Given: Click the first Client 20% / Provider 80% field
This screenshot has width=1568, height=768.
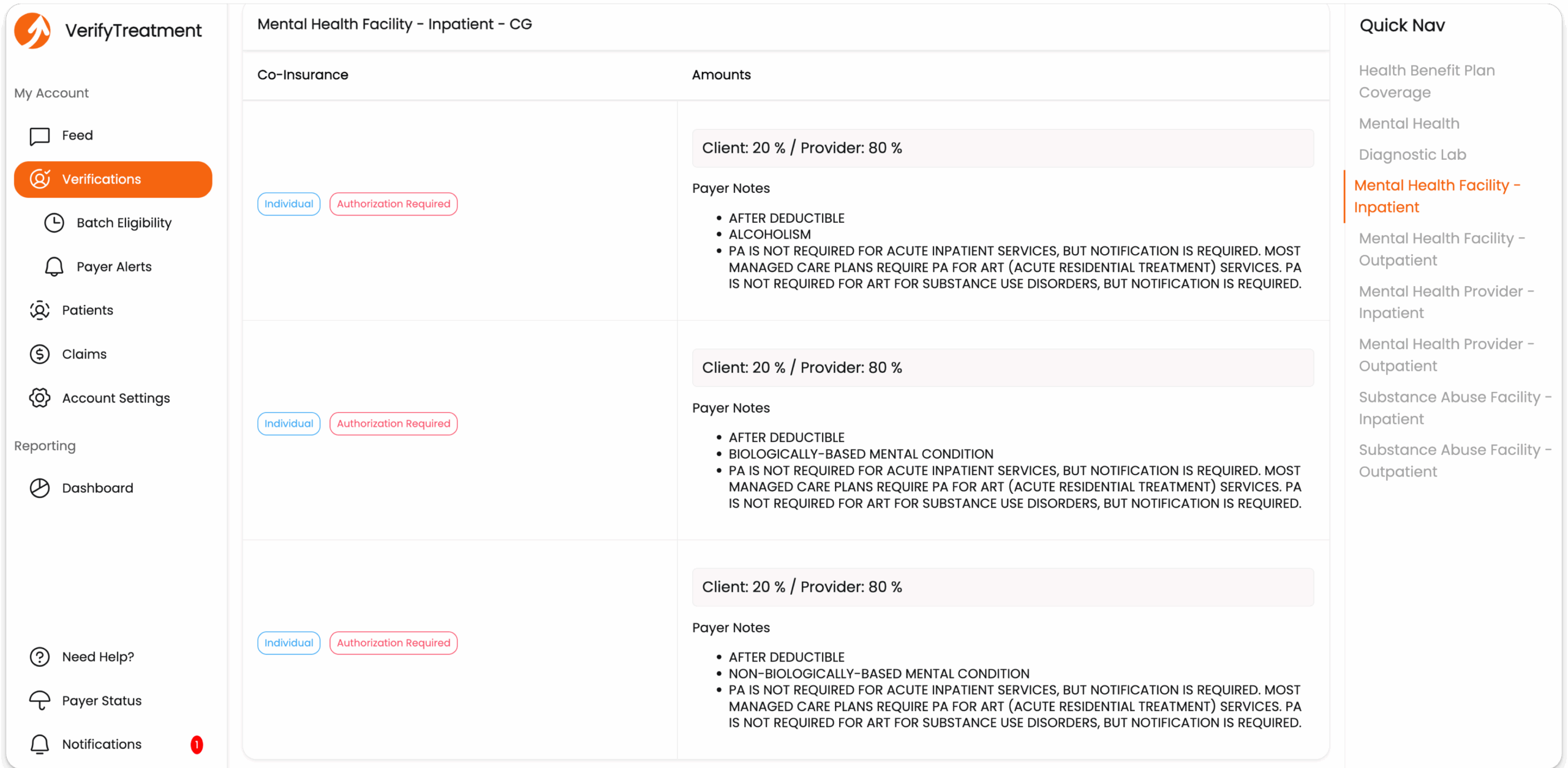Looking at the screenshot, I should (x=1002, y=148).
